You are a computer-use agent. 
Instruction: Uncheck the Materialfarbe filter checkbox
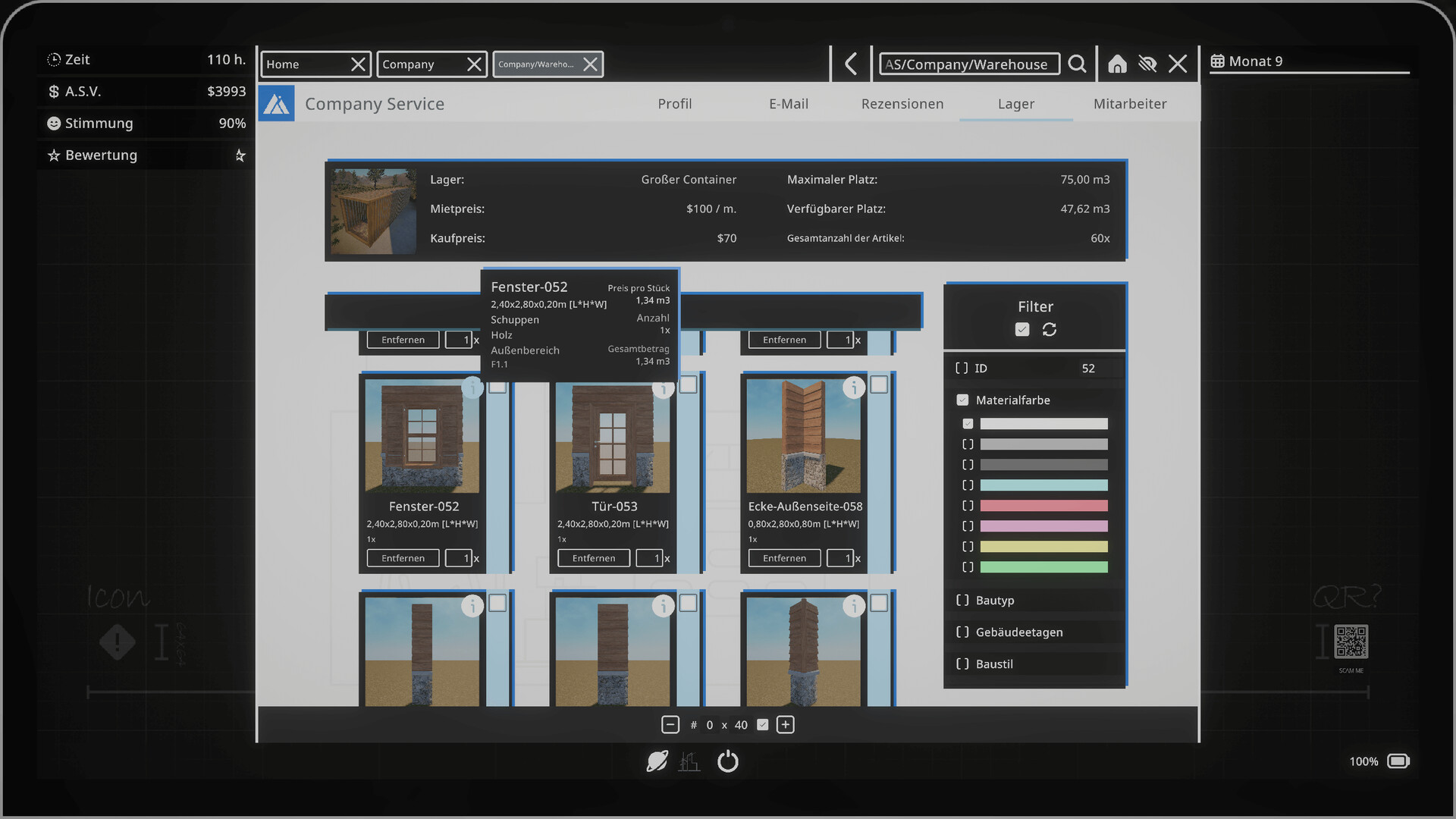[962, 400]
